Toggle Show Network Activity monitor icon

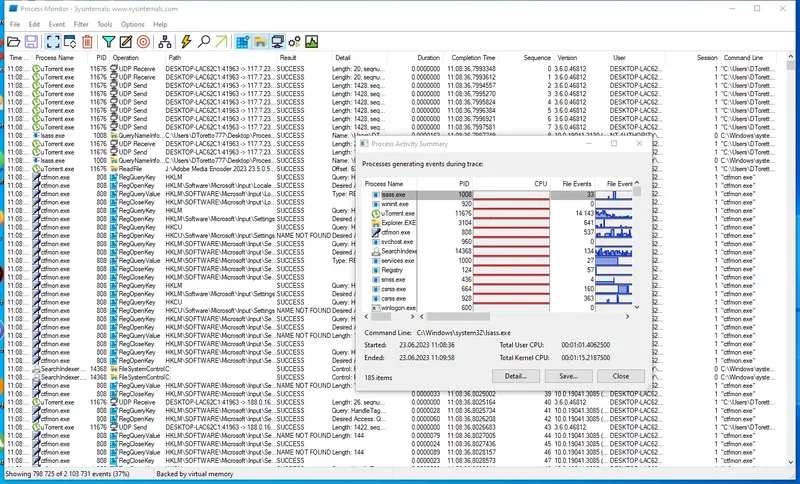pyautogui.click(x=277, y=41)
